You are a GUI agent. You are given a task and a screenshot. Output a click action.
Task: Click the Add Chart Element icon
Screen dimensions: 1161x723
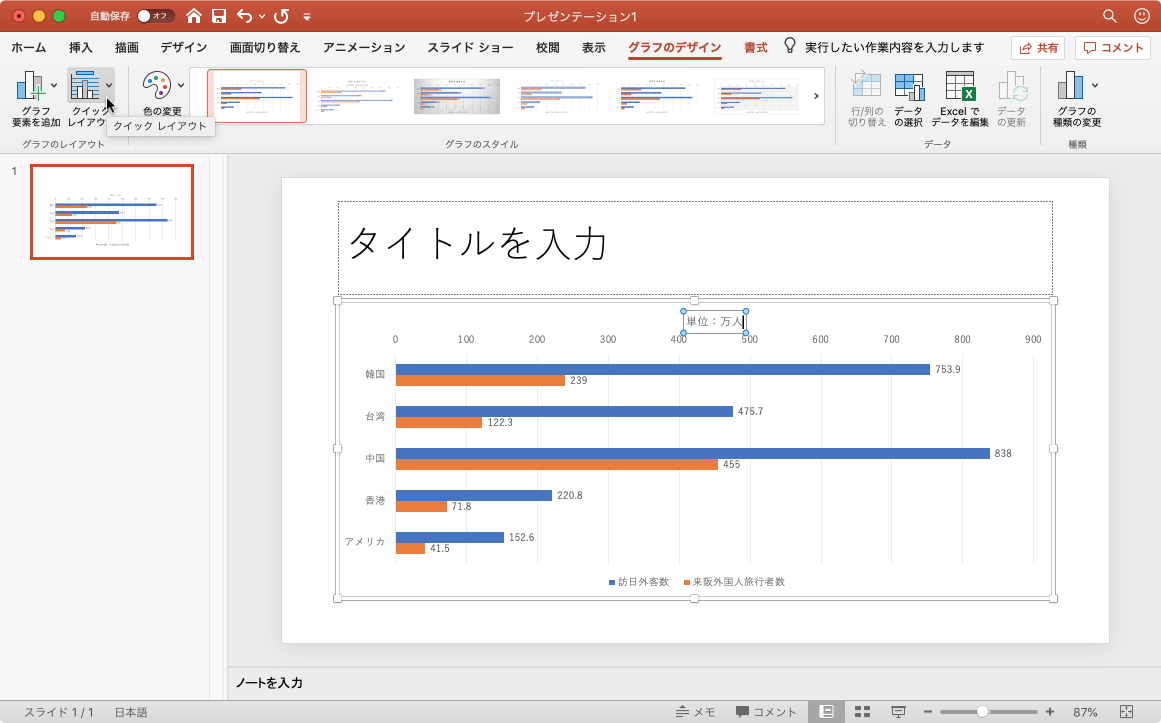point(31,86)
